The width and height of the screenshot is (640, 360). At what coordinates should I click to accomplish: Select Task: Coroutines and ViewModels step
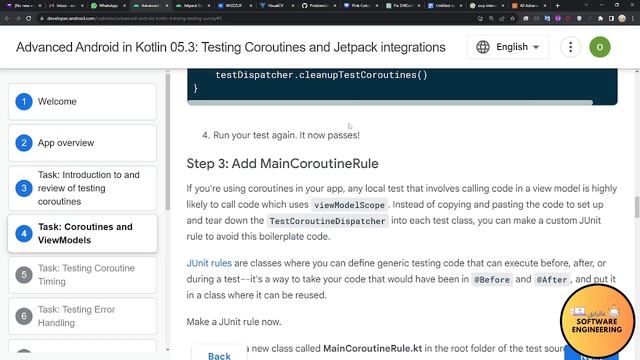(x=82, y=233)
